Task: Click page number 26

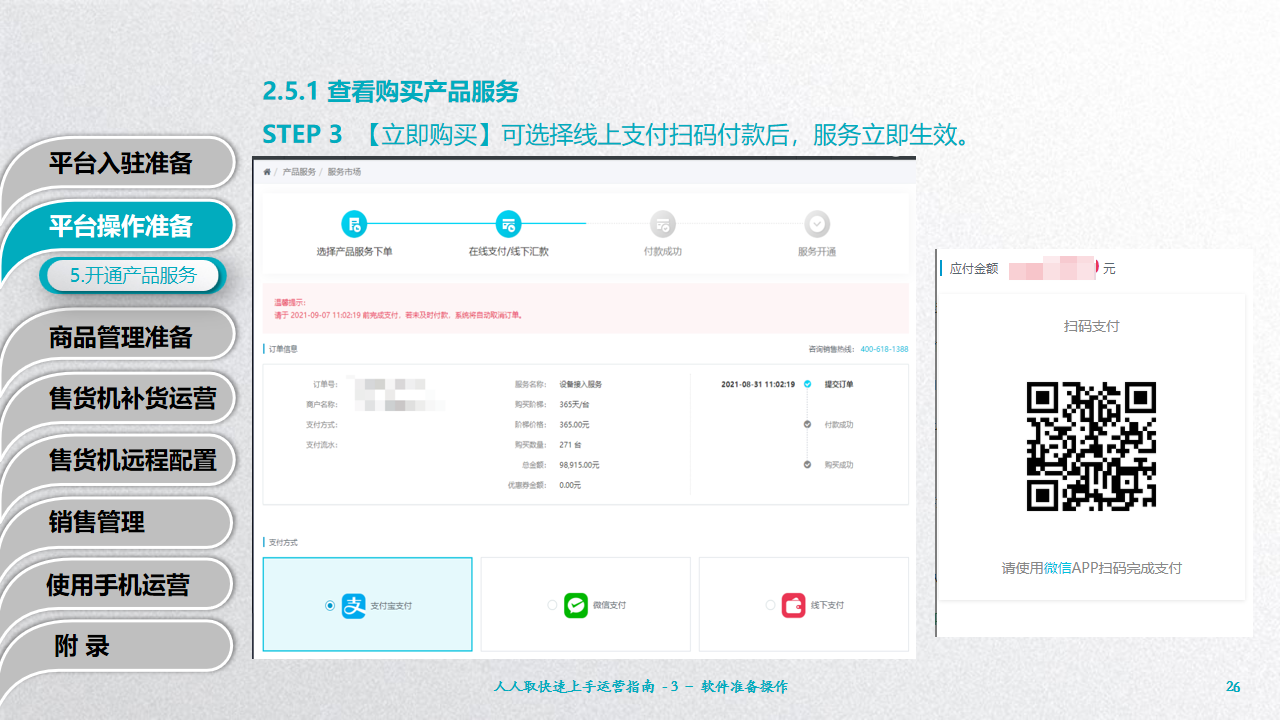Action: coord(1233,686)
